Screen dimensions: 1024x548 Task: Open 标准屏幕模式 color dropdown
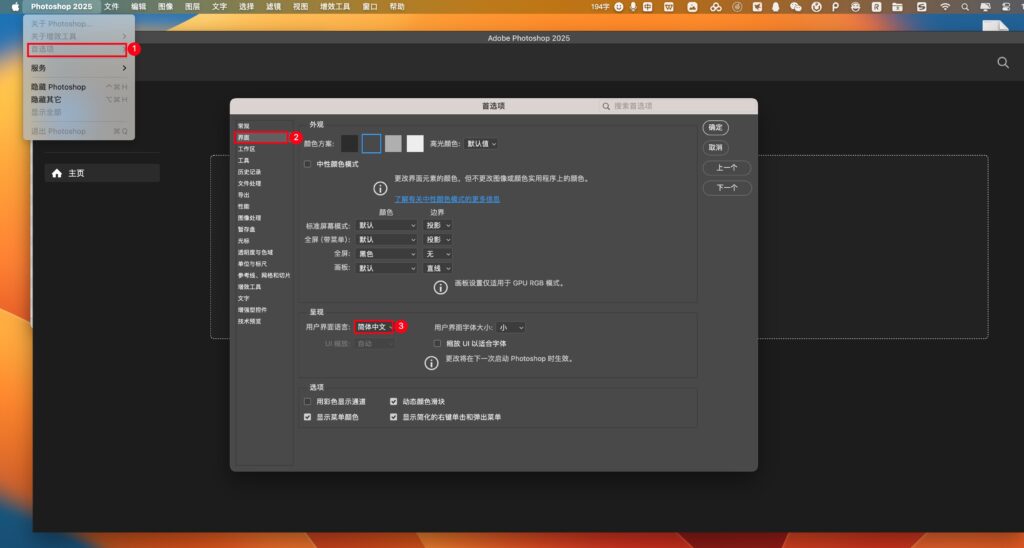(x=387, y=225)
